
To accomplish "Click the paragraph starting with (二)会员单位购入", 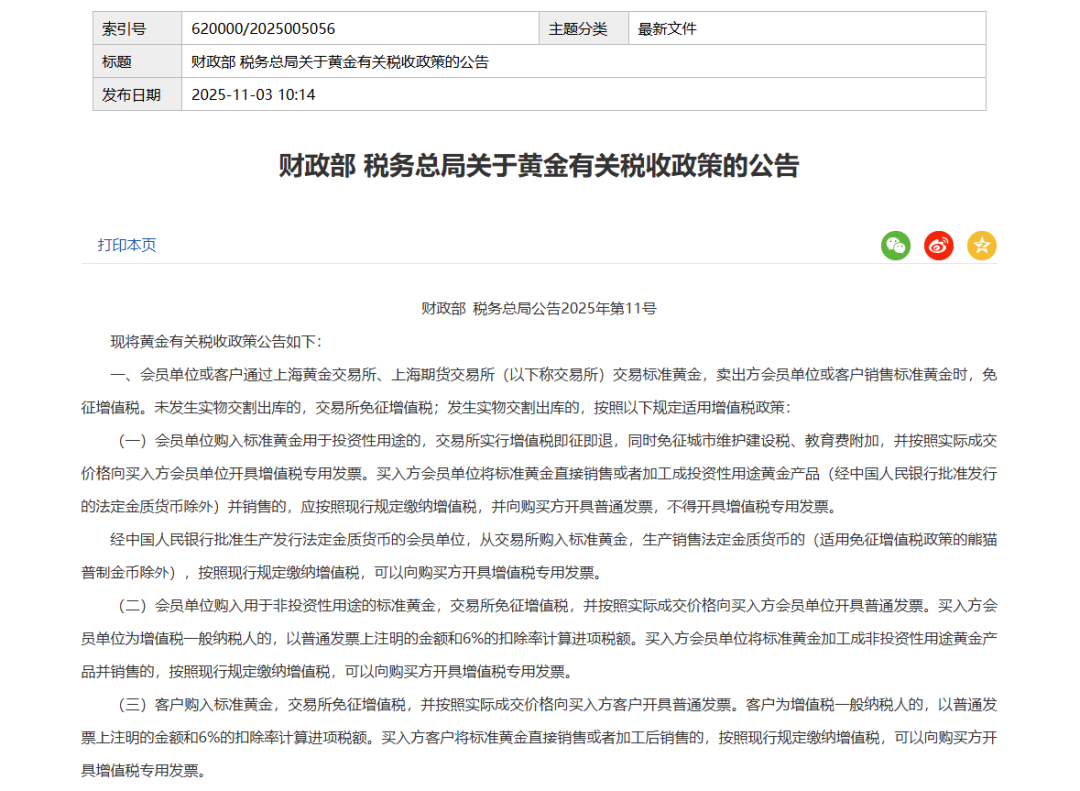I will [x=539, y=638].
